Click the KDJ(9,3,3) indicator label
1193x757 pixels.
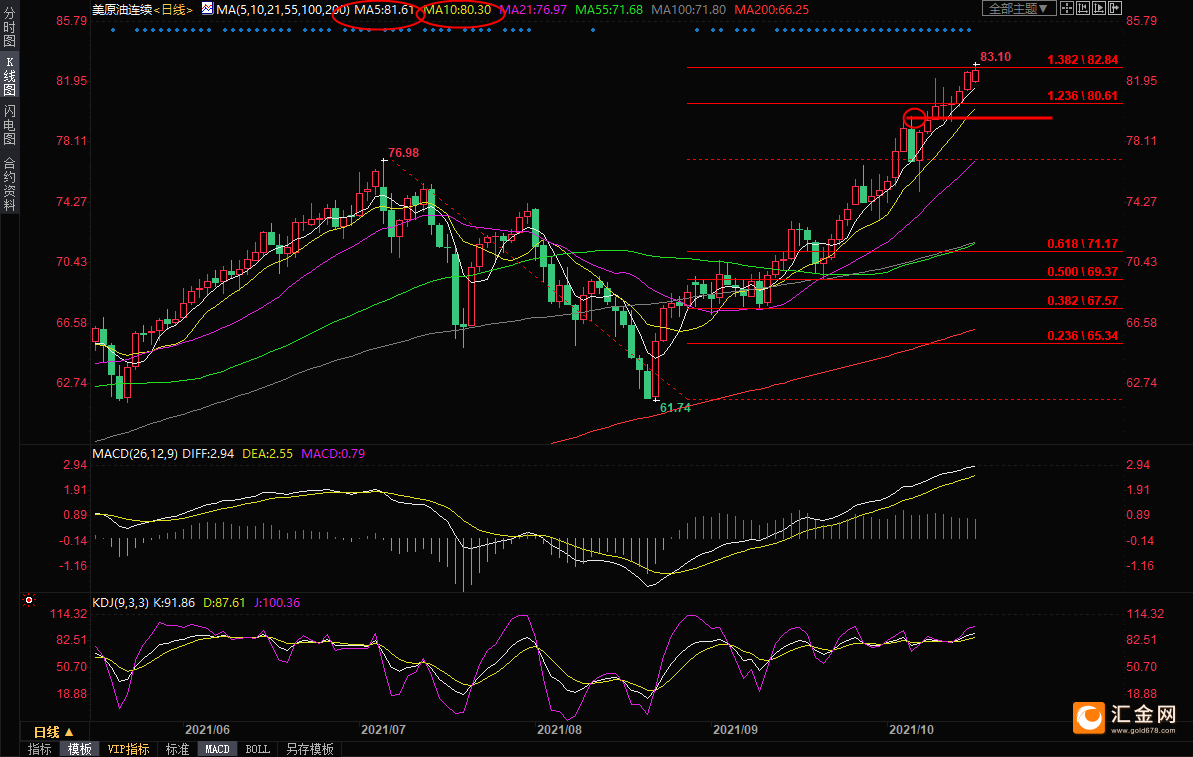pyautogui.click(x=121, y=603)
